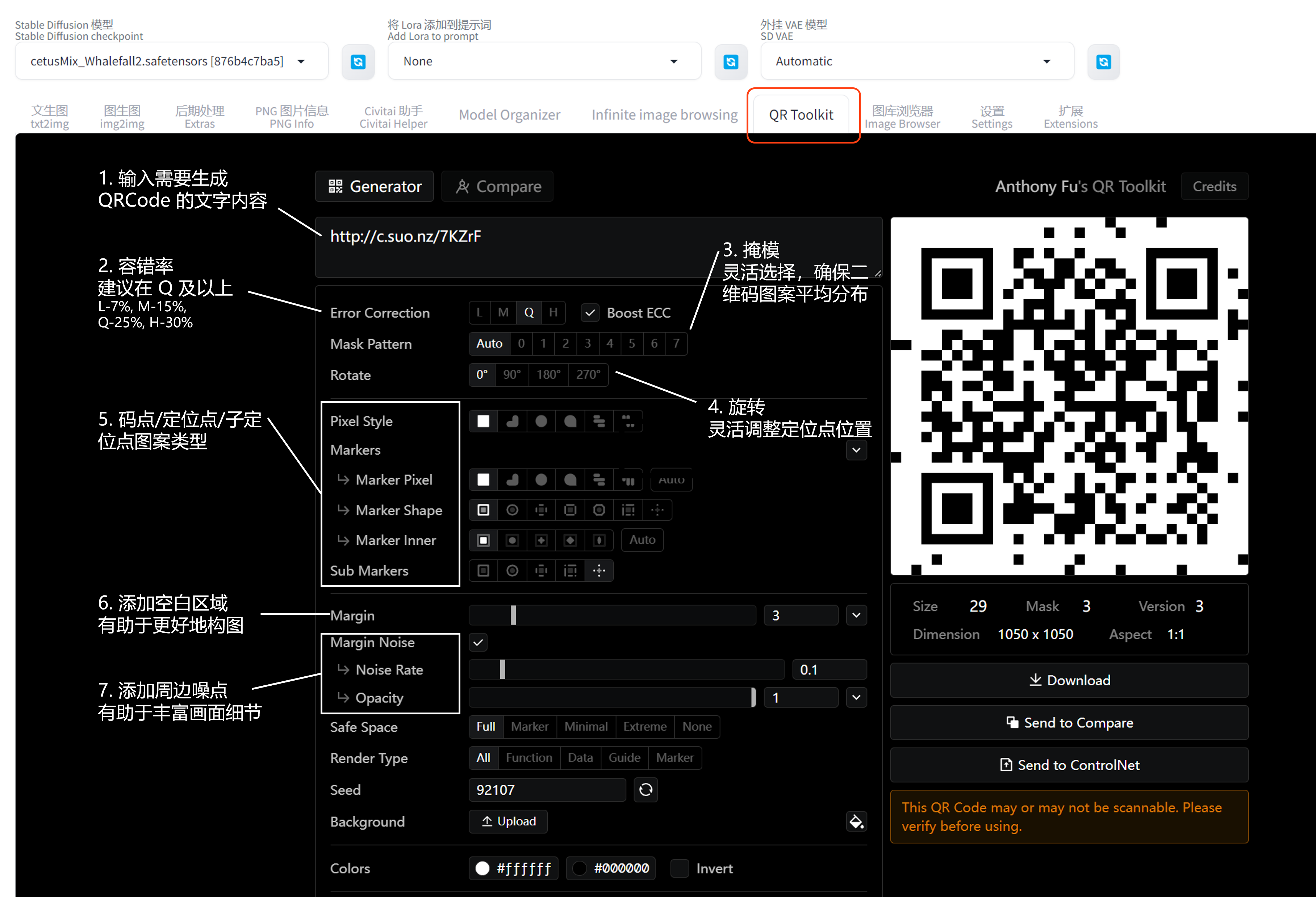Open the SD VAE dropdown
This screenshot has width=1316, height=897.
click(1046, 61)
